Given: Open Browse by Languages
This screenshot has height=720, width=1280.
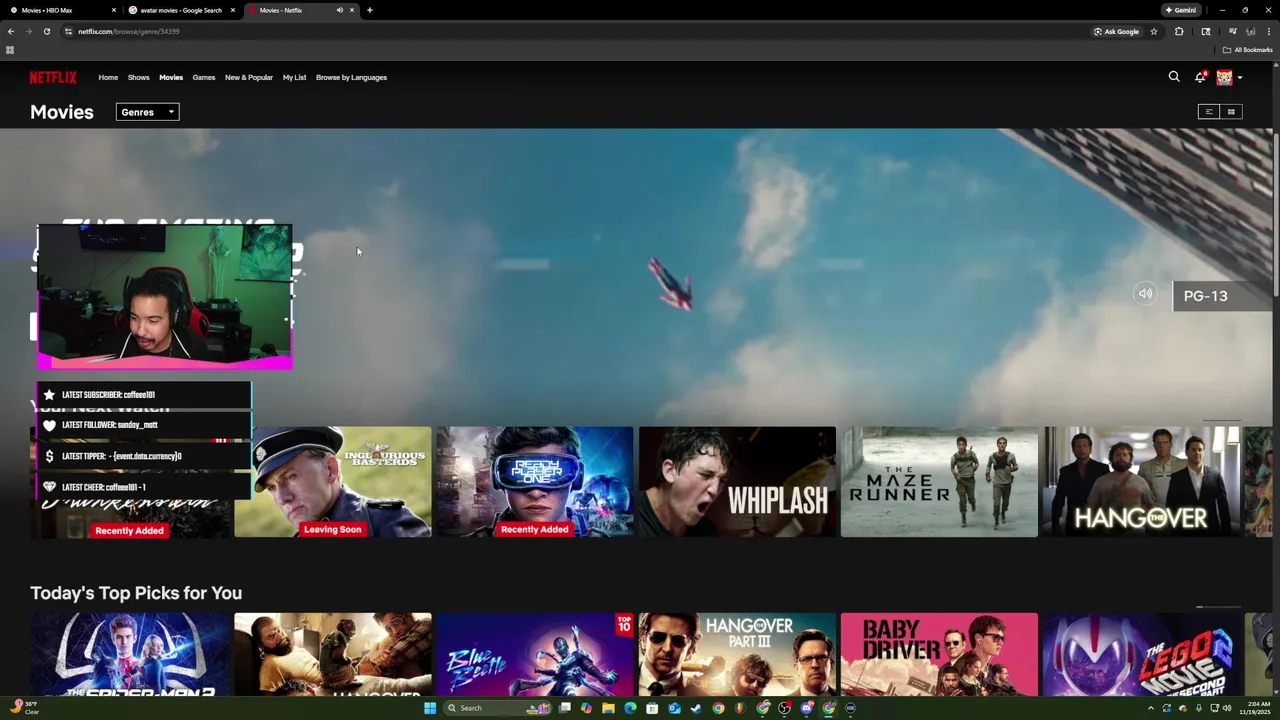Looking at the screenshot, I should [x=351, y=77].
